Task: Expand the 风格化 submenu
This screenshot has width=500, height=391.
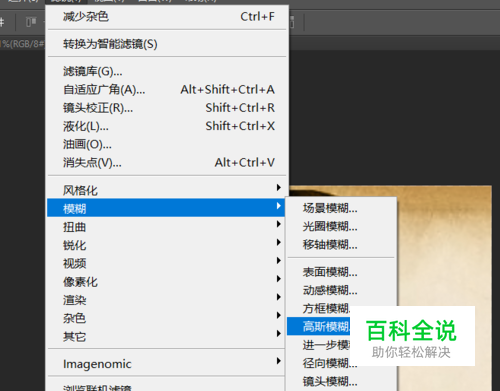Action: (x=166, y=190)
